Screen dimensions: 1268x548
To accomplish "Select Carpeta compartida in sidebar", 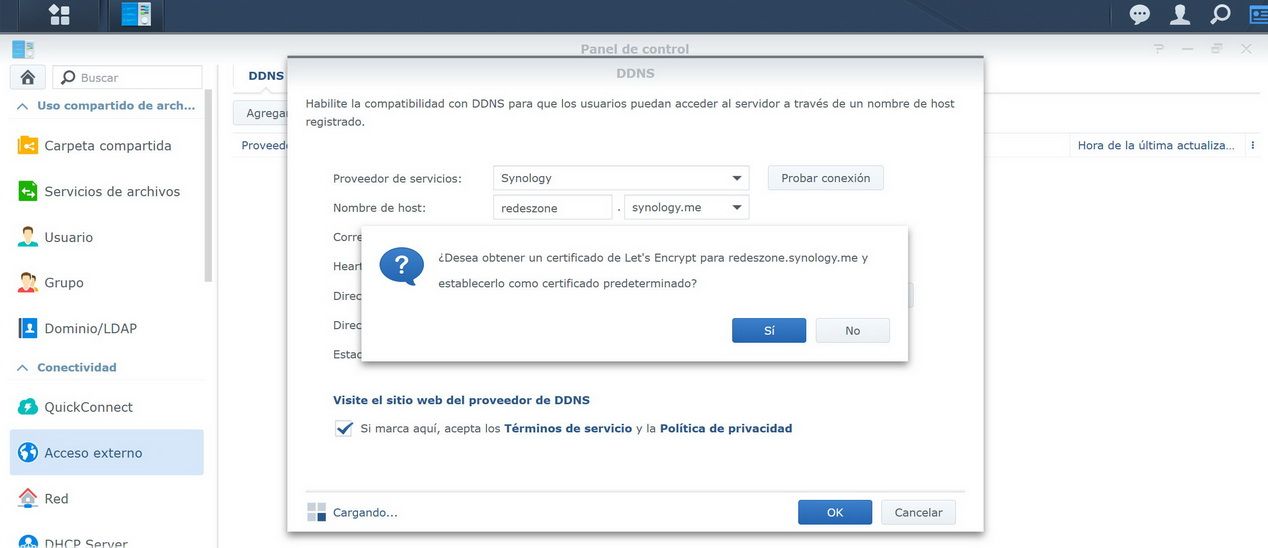I will pyautogui.click(x=108, y=145).
